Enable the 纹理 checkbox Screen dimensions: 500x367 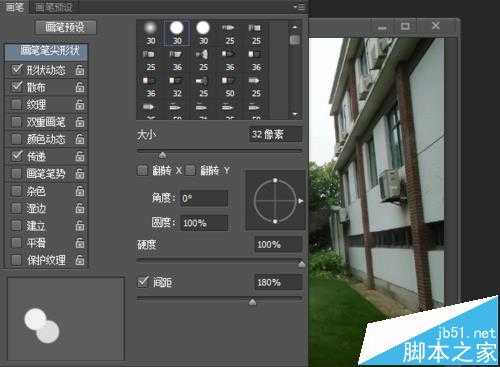click(x=16, y=105)
